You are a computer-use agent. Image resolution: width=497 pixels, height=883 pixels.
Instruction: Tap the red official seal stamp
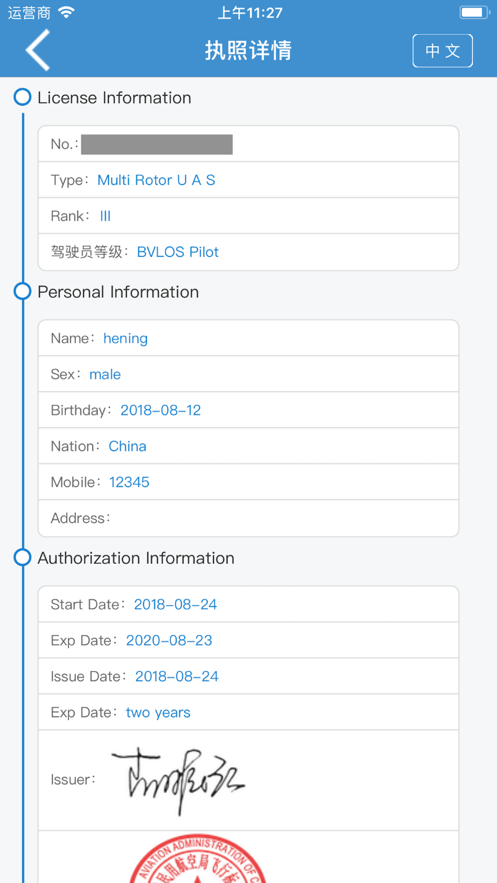199,858
